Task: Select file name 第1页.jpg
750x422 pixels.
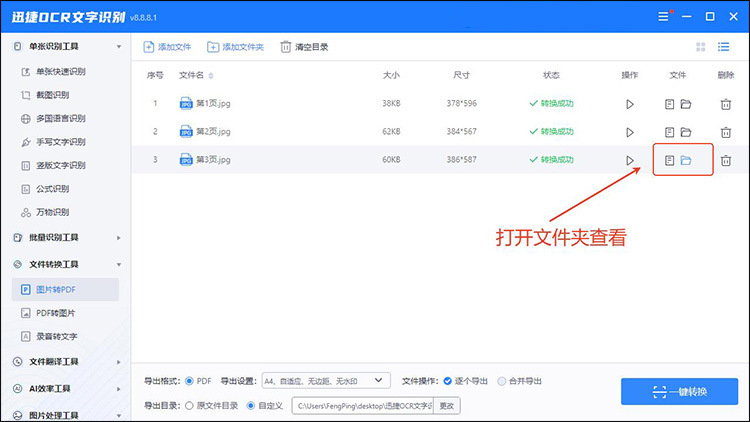Action: (213, 103)
